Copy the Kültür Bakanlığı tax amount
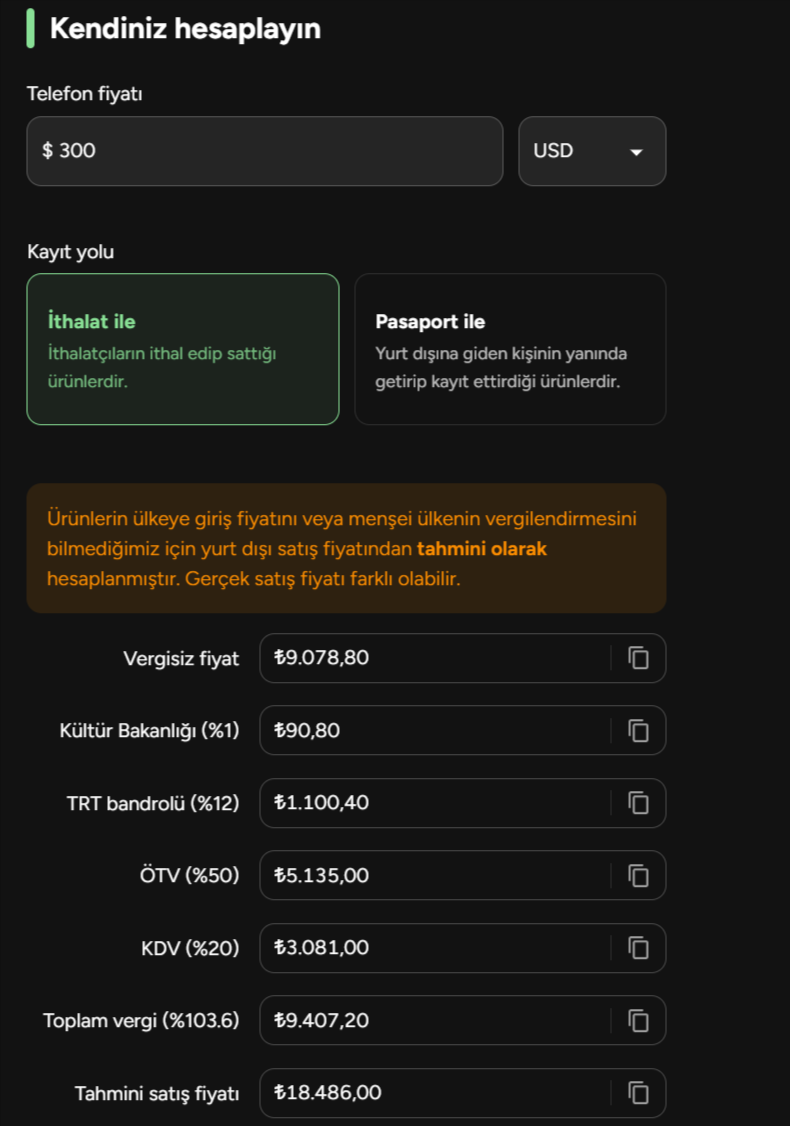This screenshot has width=790, height=1126. (638, 731)
